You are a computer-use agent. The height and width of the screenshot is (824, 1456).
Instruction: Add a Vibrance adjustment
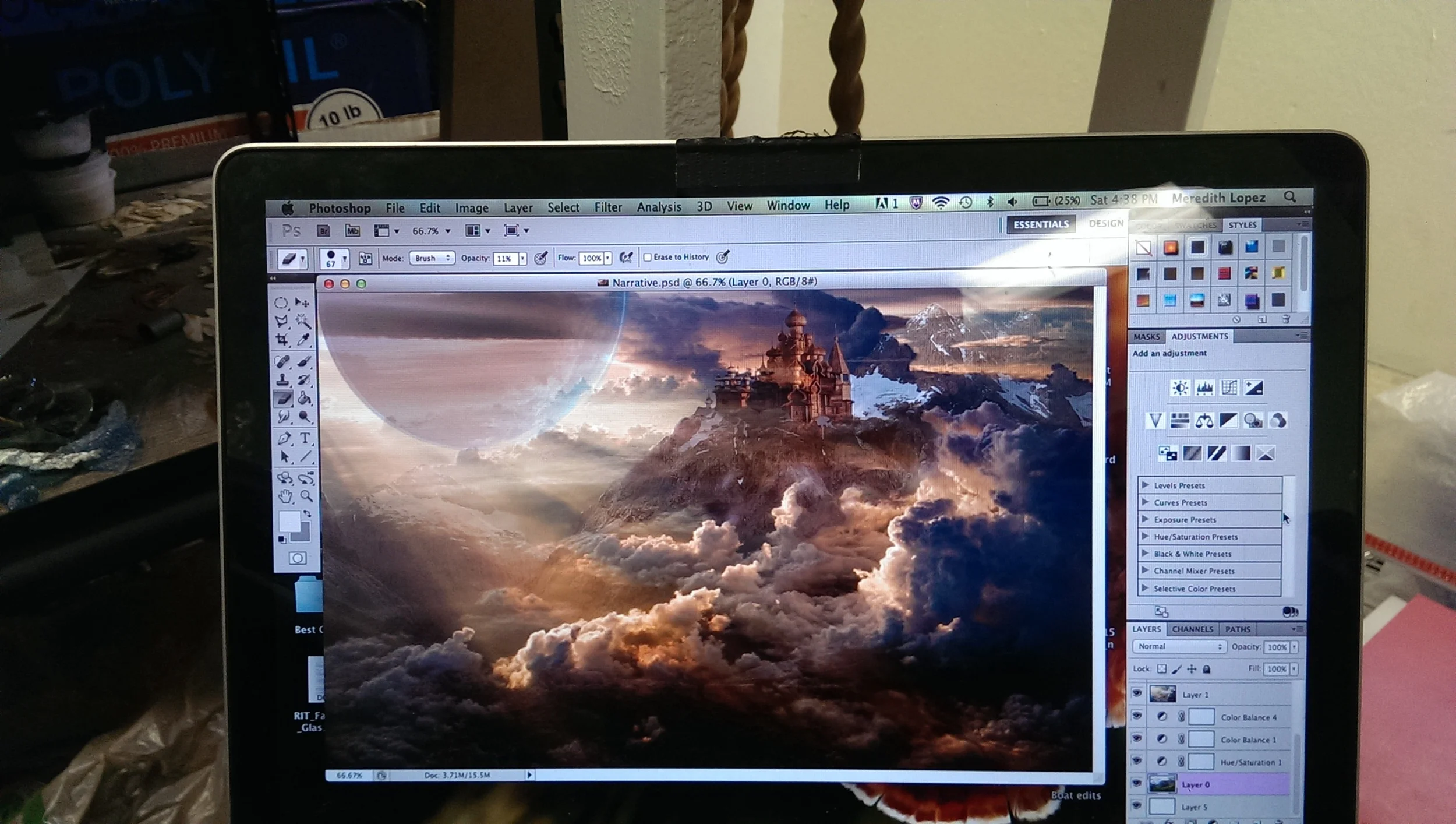pyautogui.click(x=1155, y=421)
